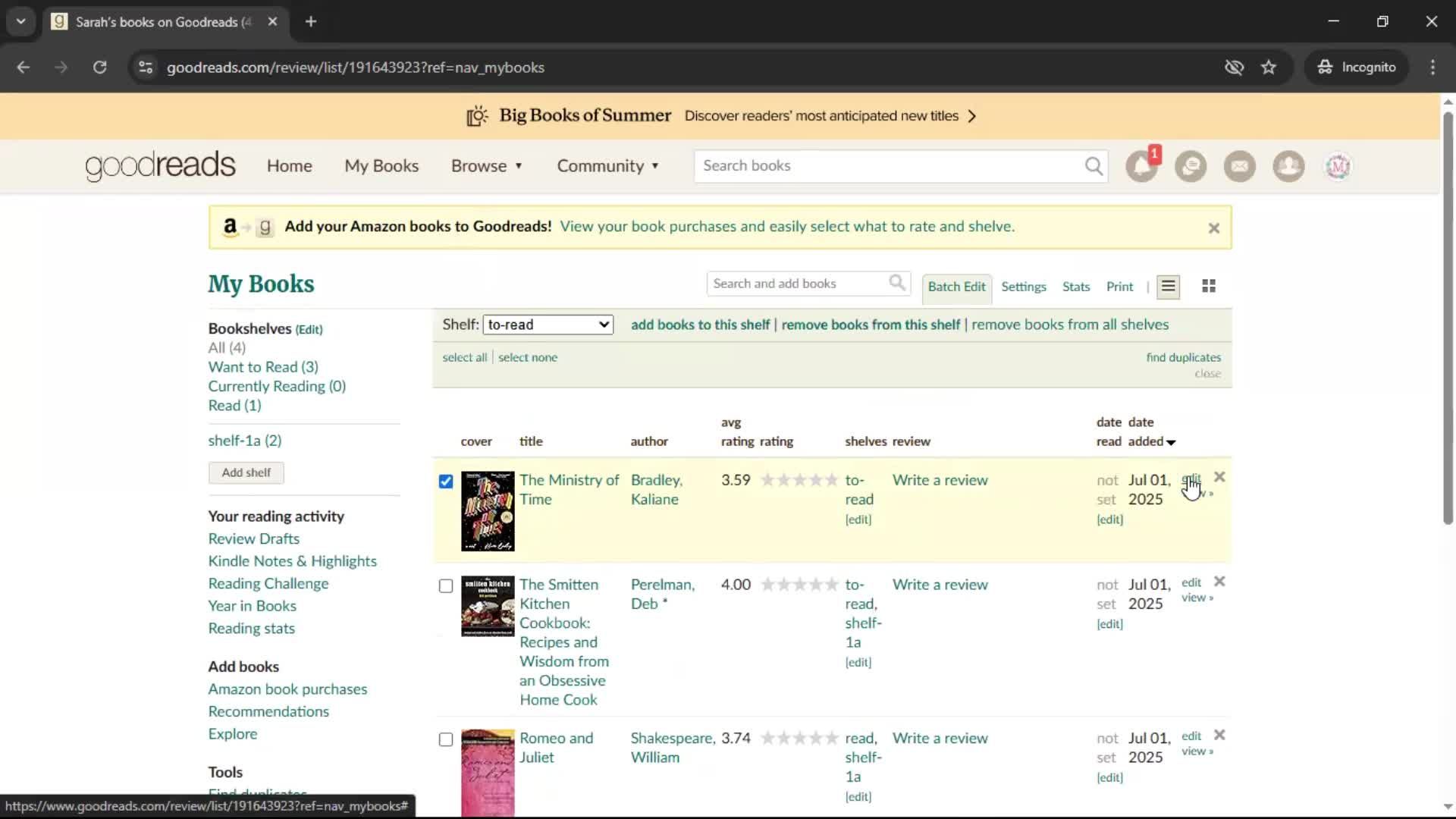Expand the Community menu
Screen dimensions: 1456x819
[607, 166]
